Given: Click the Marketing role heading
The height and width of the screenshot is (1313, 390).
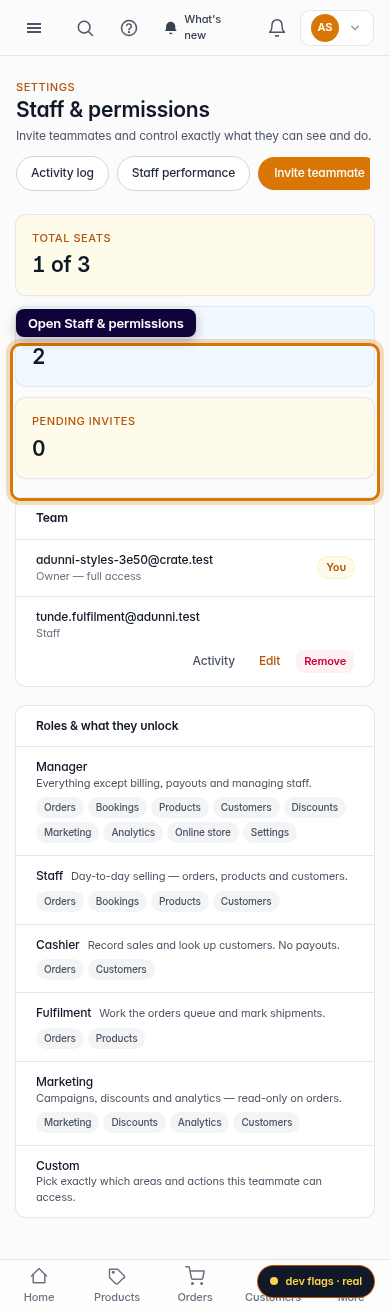Looking at the screenshot, I should (65, 1082).
